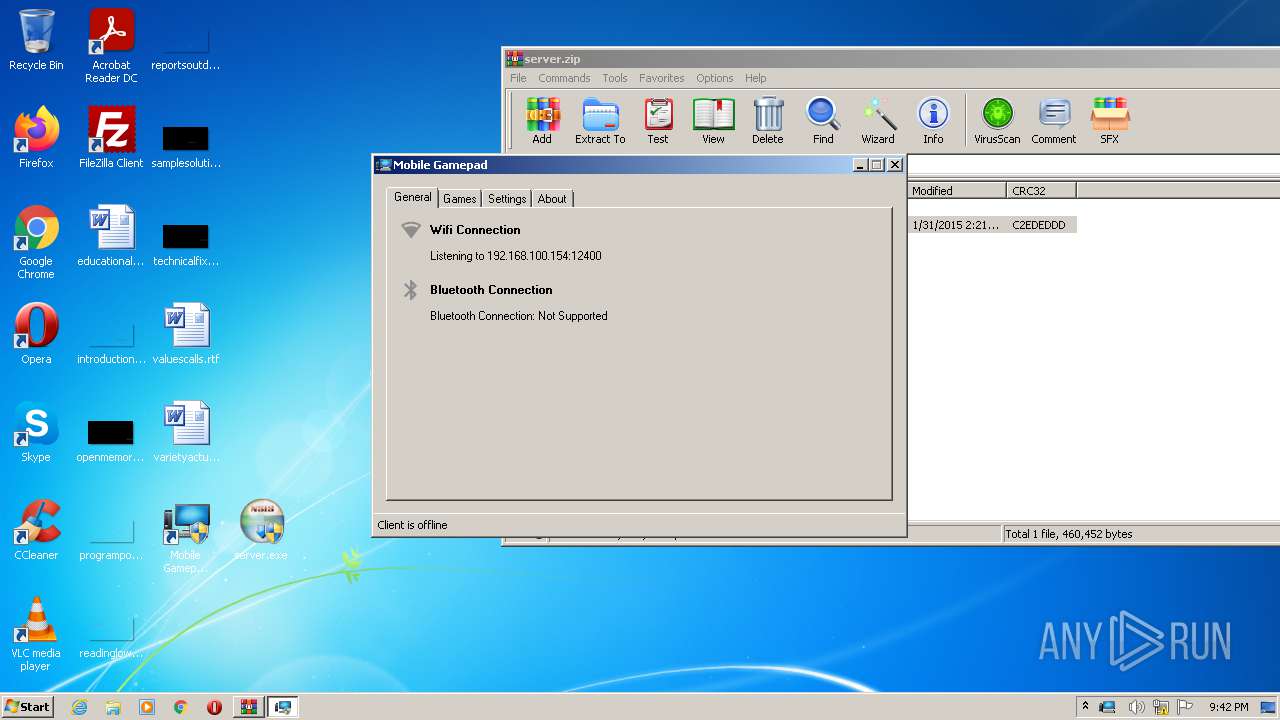This screenshot has height=720, width=1280.
Task: Click the SFX icon in WinRAR toolbar
Action: pos(1110,121)
